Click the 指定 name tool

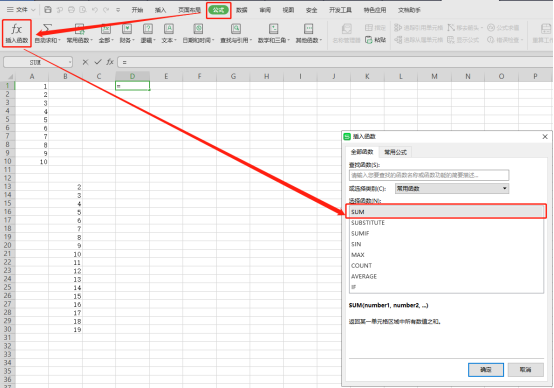click(375, 28)
